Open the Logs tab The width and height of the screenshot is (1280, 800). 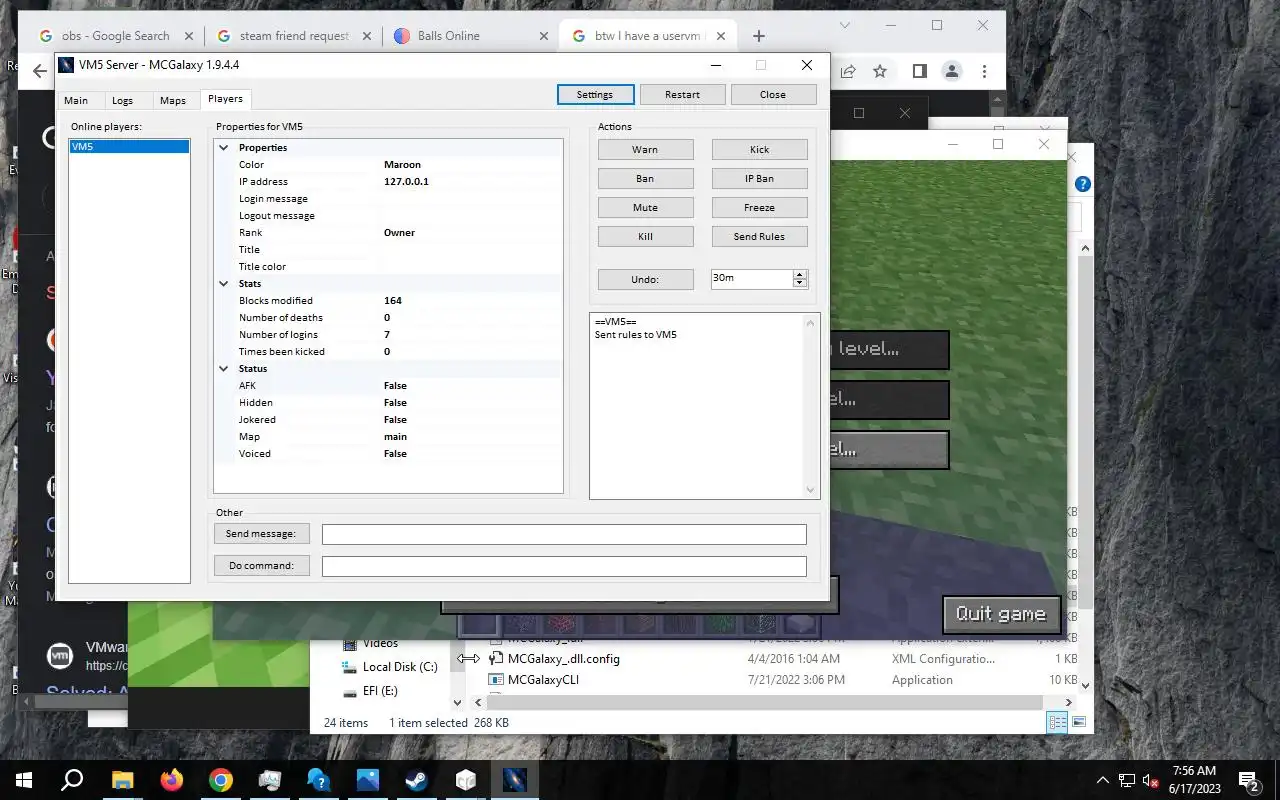click(x=122, y=100)
